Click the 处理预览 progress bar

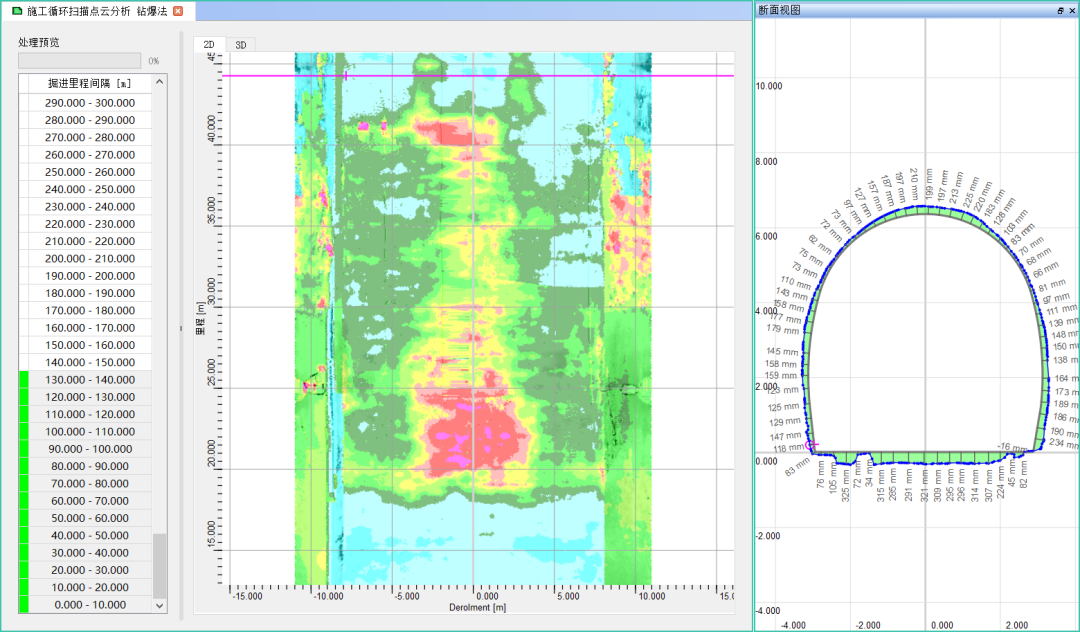(x=79, y=61)
